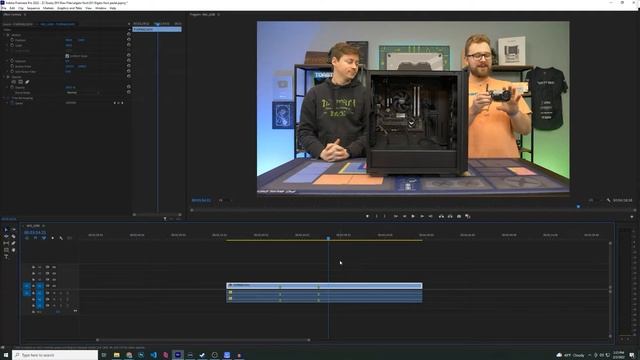
Task: Pick the free draw bezier mask pen
Action: pos(27,82)
